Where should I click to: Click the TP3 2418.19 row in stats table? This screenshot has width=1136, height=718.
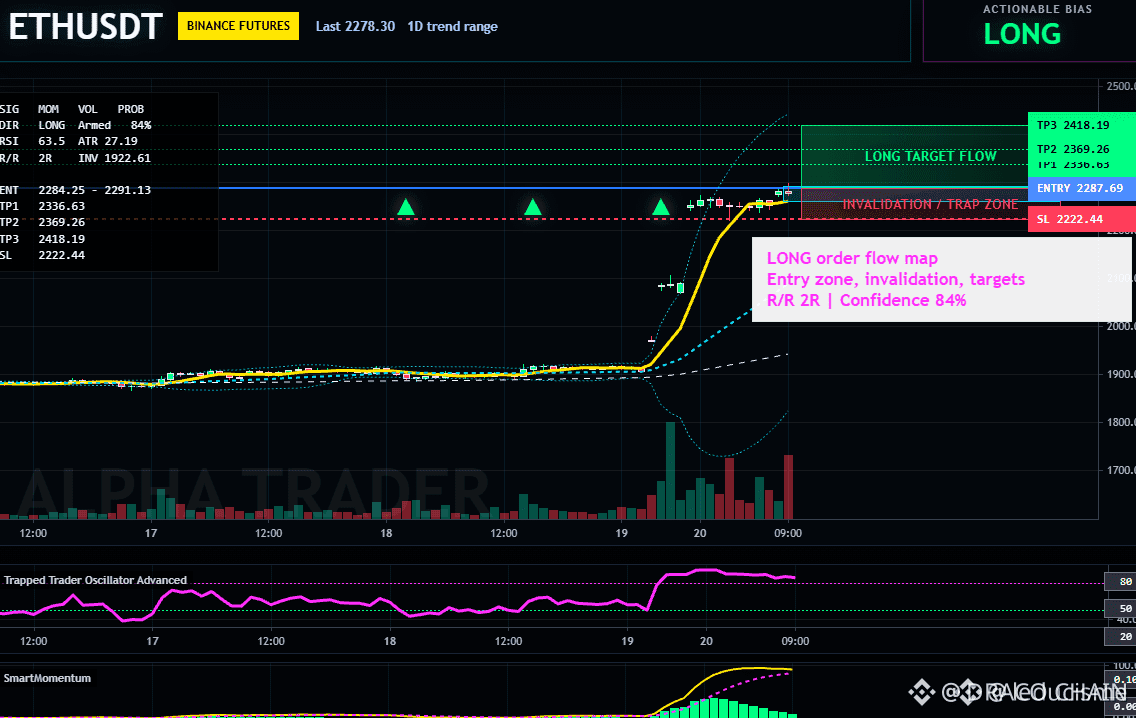pos(42,238)
